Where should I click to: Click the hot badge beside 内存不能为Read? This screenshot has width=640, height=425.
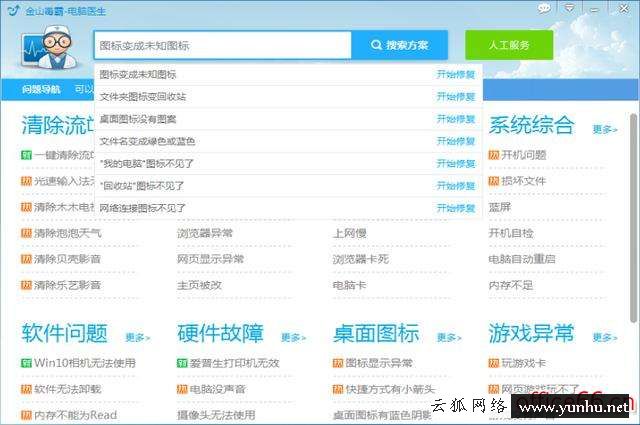(x=26, y=415)
